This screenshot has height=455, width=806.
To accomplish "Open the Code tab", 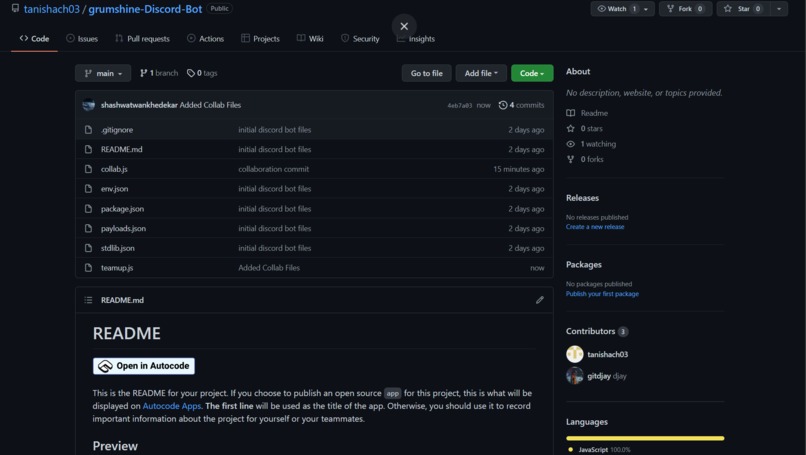I will pos(34,39).
